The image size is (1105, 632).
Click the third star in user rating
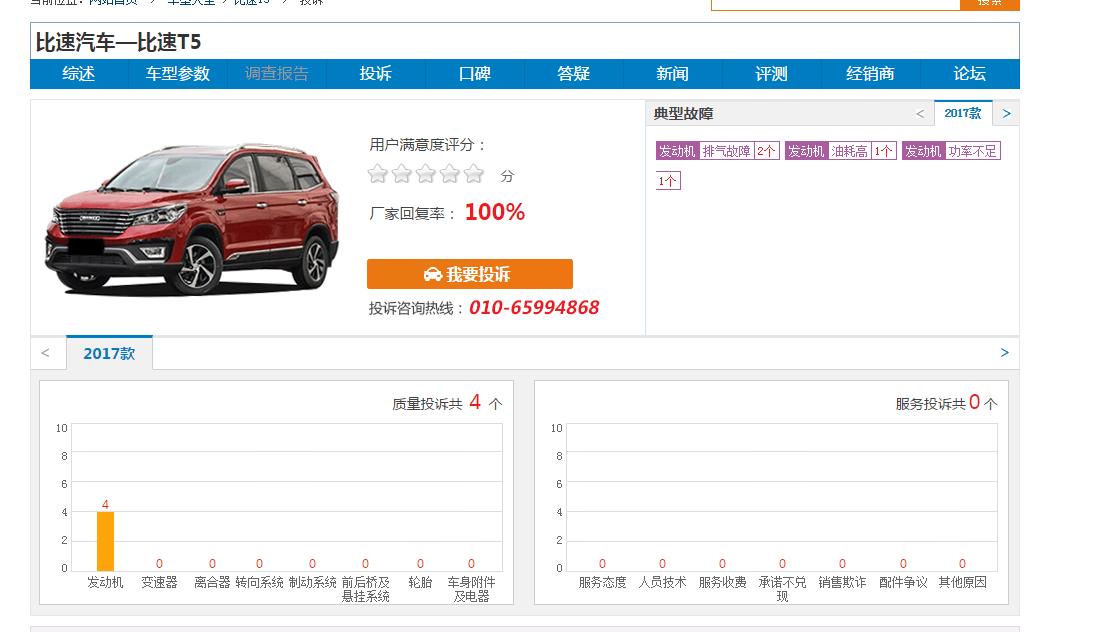click(426, 173)
